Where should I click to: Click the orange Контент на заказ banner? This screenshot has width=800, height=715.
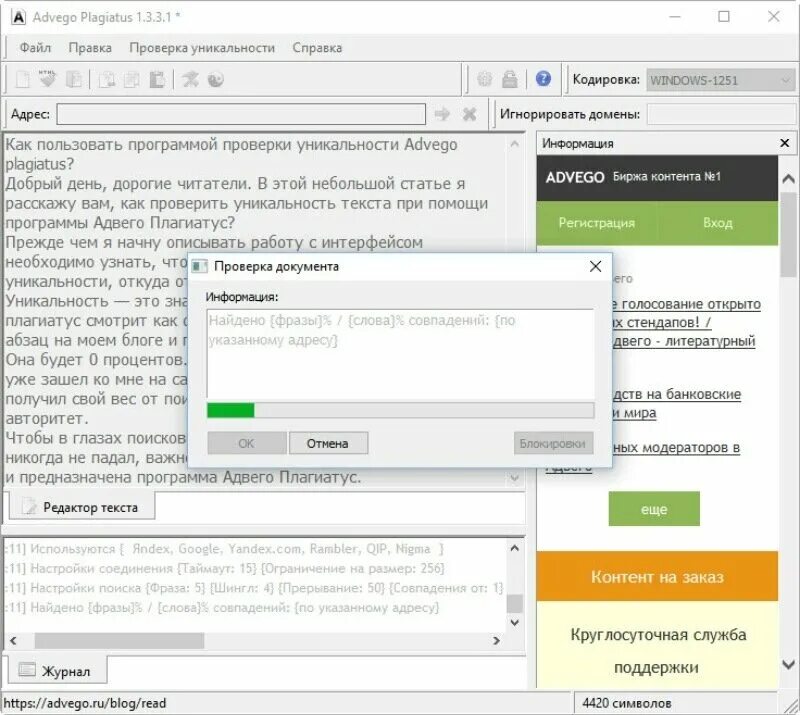coord(657,576)
